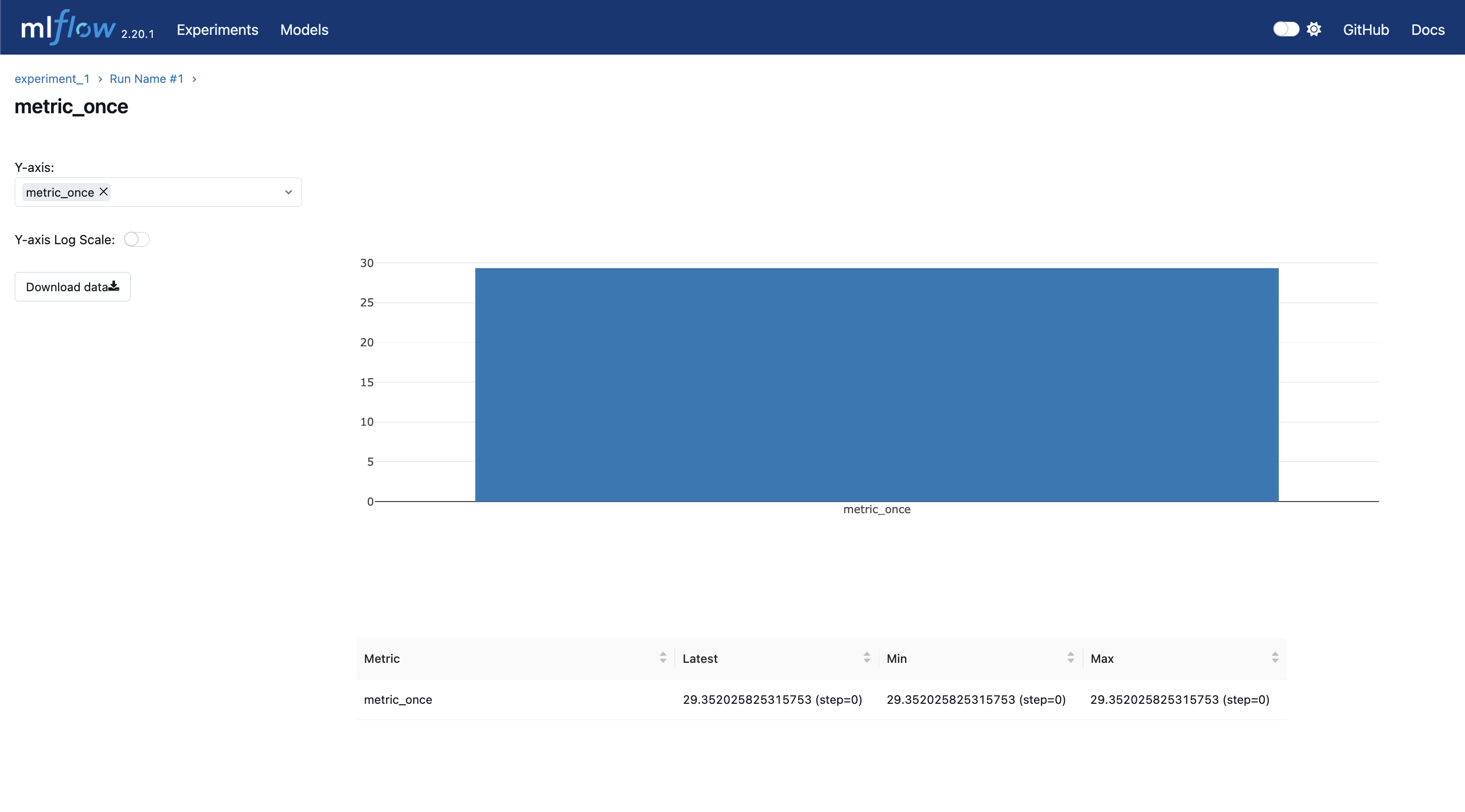This screenshot has height=812, width=1465.
Task: Remove metric_once tag with X icon
Action: click(104, 192)
